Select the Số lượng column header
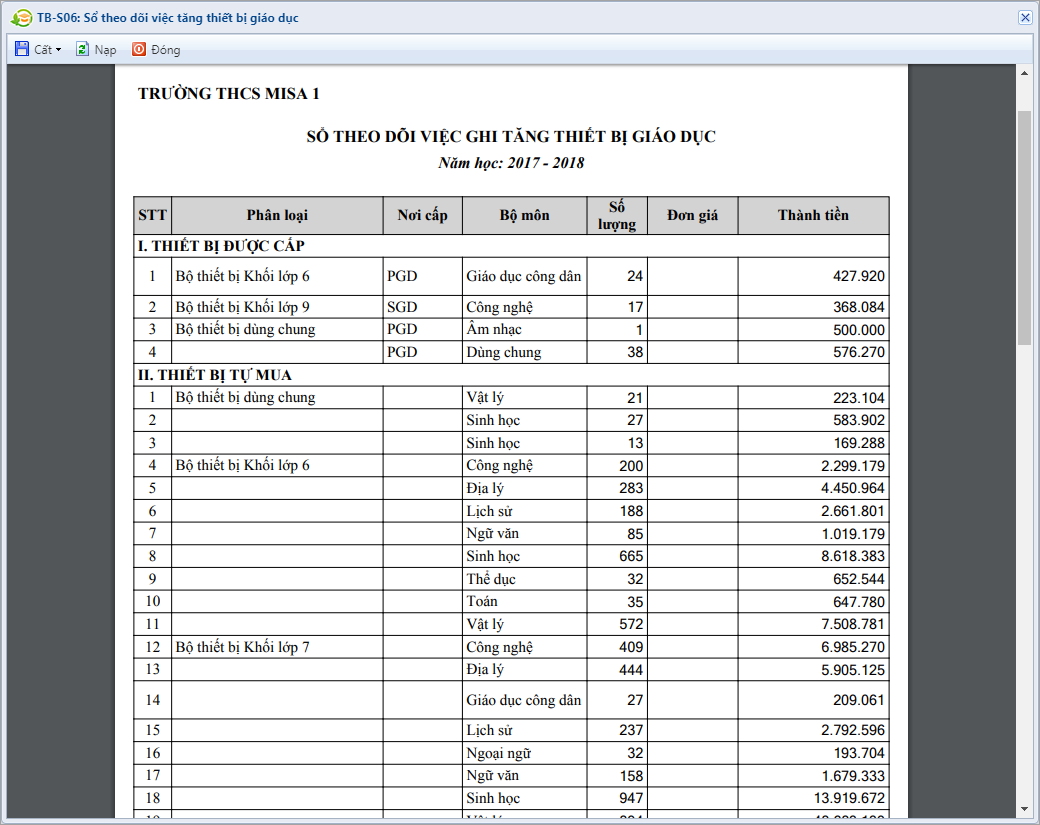Screen dimensions: 1040x825 click(617, 216)
